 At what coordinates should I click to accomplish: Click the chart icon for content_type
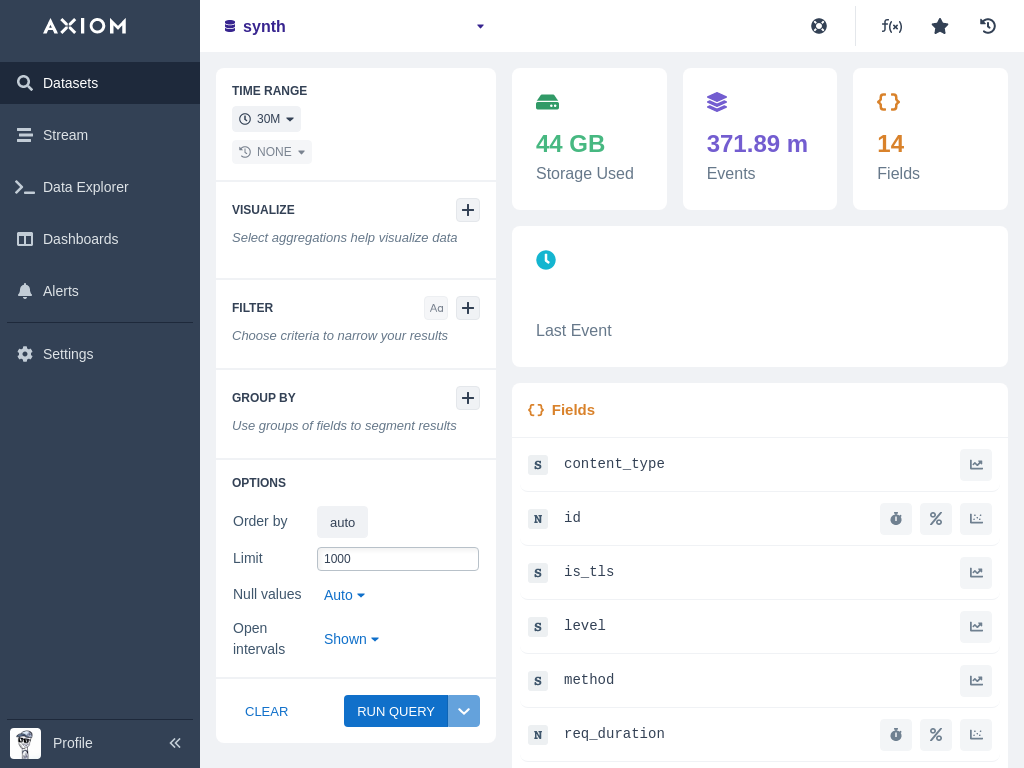pyautogui.click(x=976, y=465)
